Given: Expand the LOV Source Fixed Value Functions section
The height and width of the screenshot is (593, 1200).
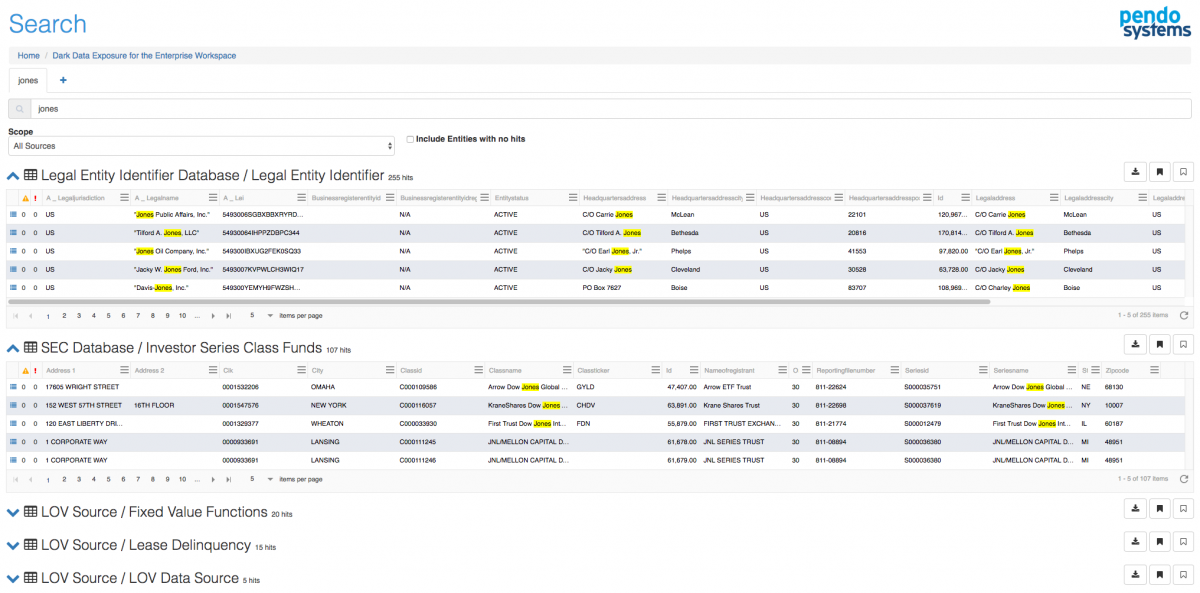Looking at the screenshot, I should click(13, 513).
